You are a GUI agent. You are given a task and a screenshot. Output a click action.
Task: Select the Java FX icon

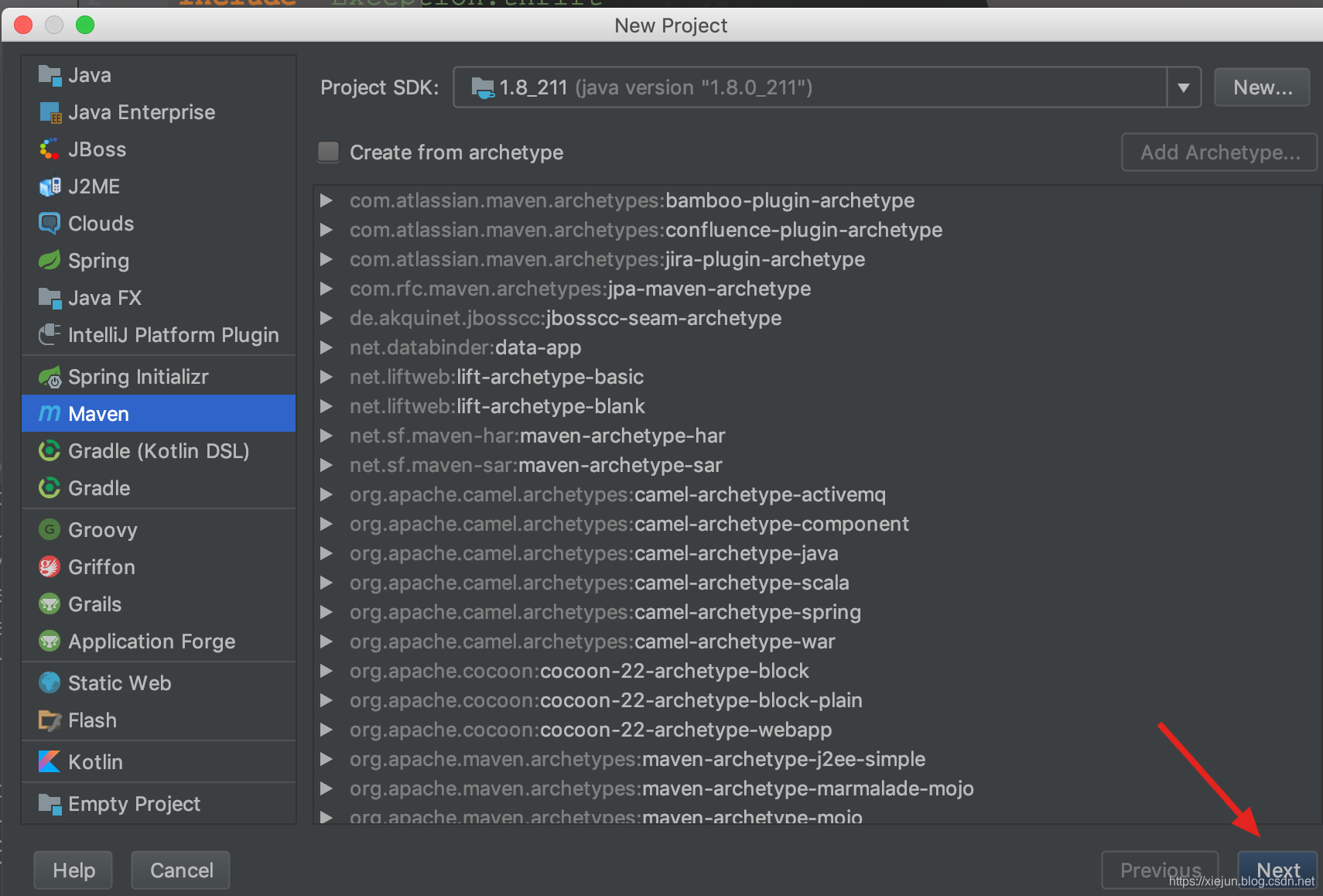point(50,298)
